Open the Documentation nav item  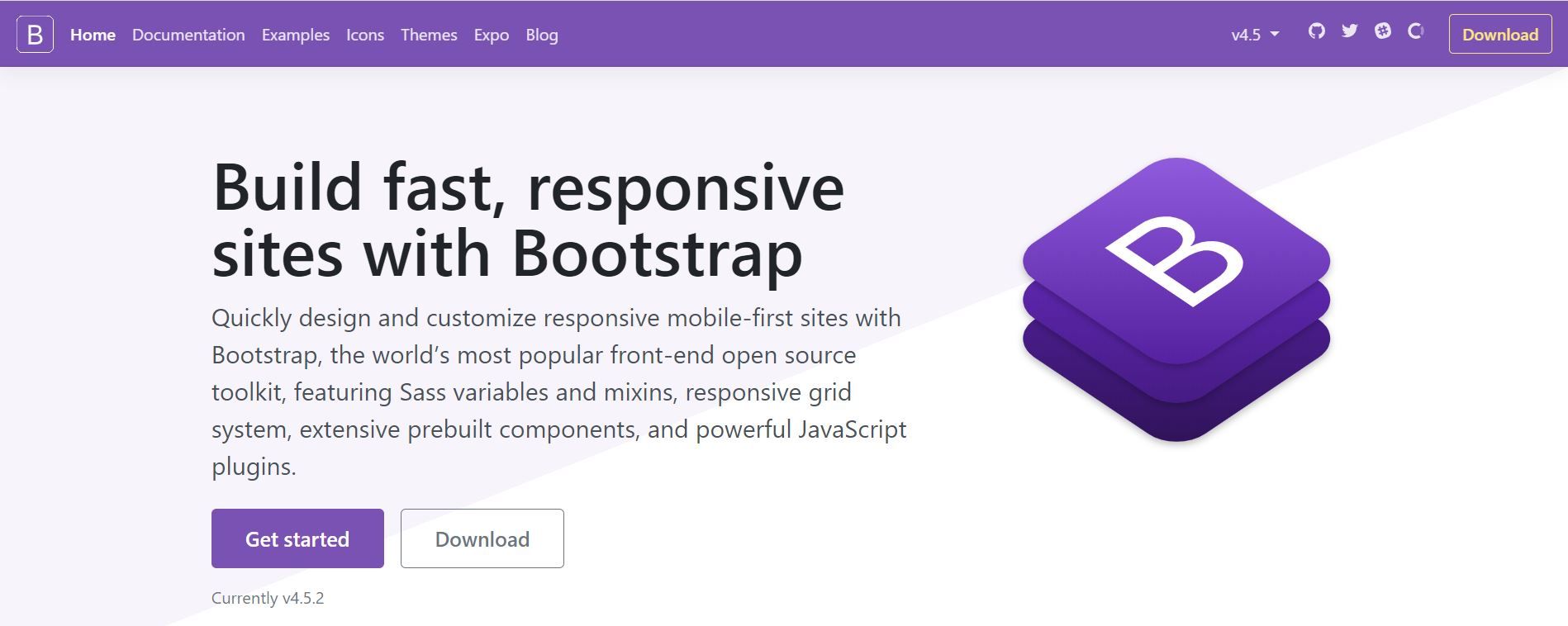(188, 35)
